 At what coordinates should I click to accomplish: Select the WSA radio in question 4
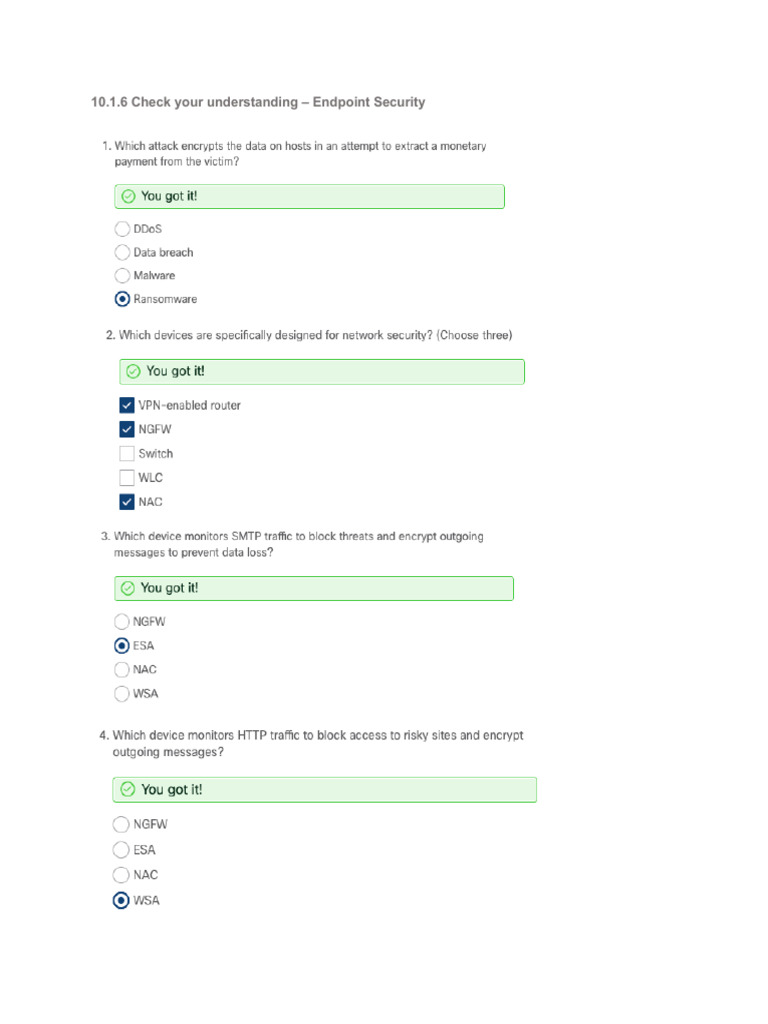121,900
